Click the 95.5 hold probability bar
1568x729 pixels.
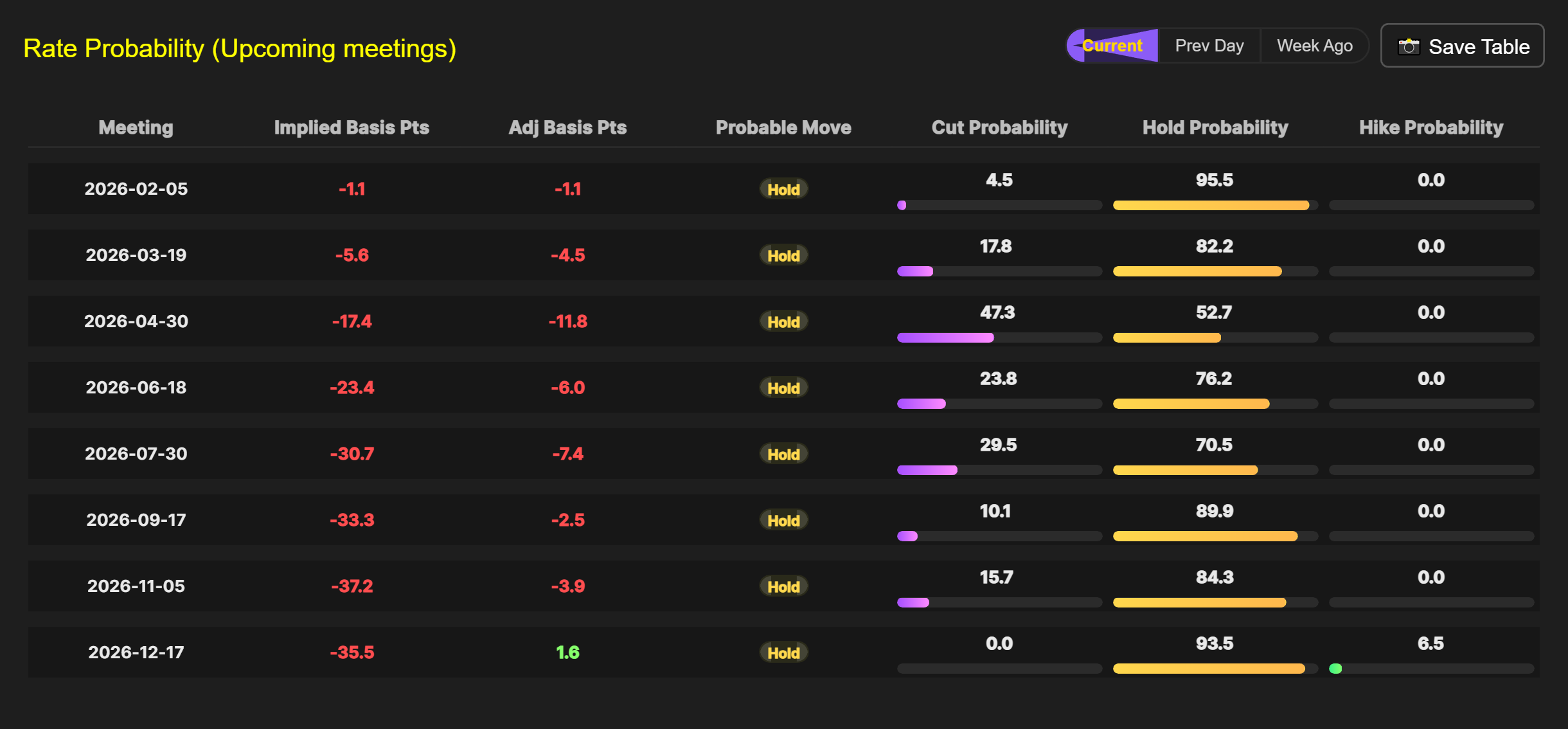point(1211,205)
